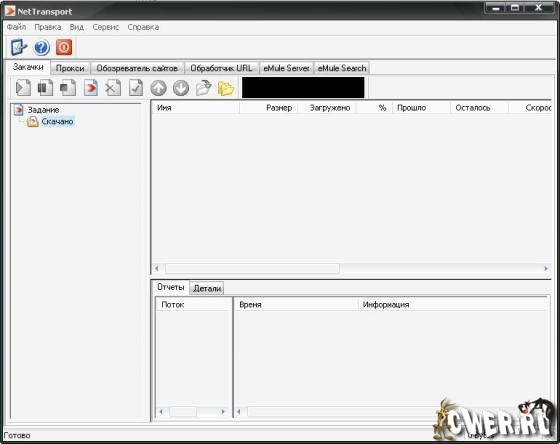The image size is (560, 444).
Task: Click the options/settings notepad toolbar icon
Action: pyautogui.click(x=19, y=48)
